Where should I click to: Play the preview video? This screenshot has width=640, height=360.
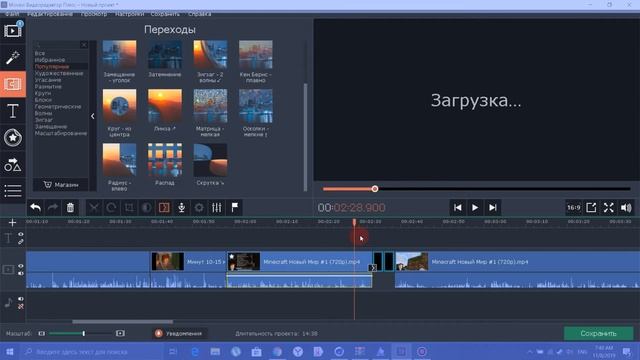[475, 208]
